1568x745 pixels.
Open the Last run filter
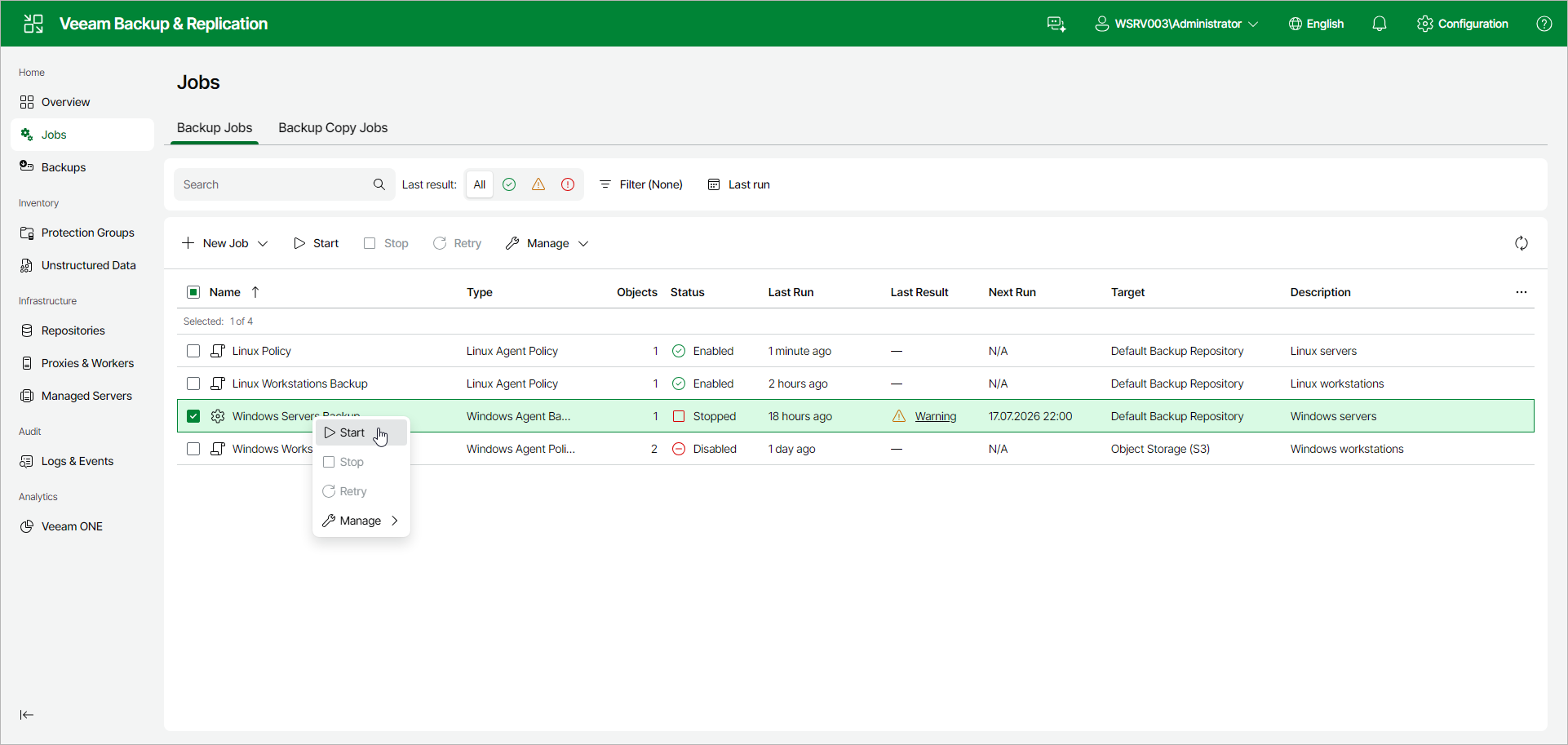coord(739,184)
